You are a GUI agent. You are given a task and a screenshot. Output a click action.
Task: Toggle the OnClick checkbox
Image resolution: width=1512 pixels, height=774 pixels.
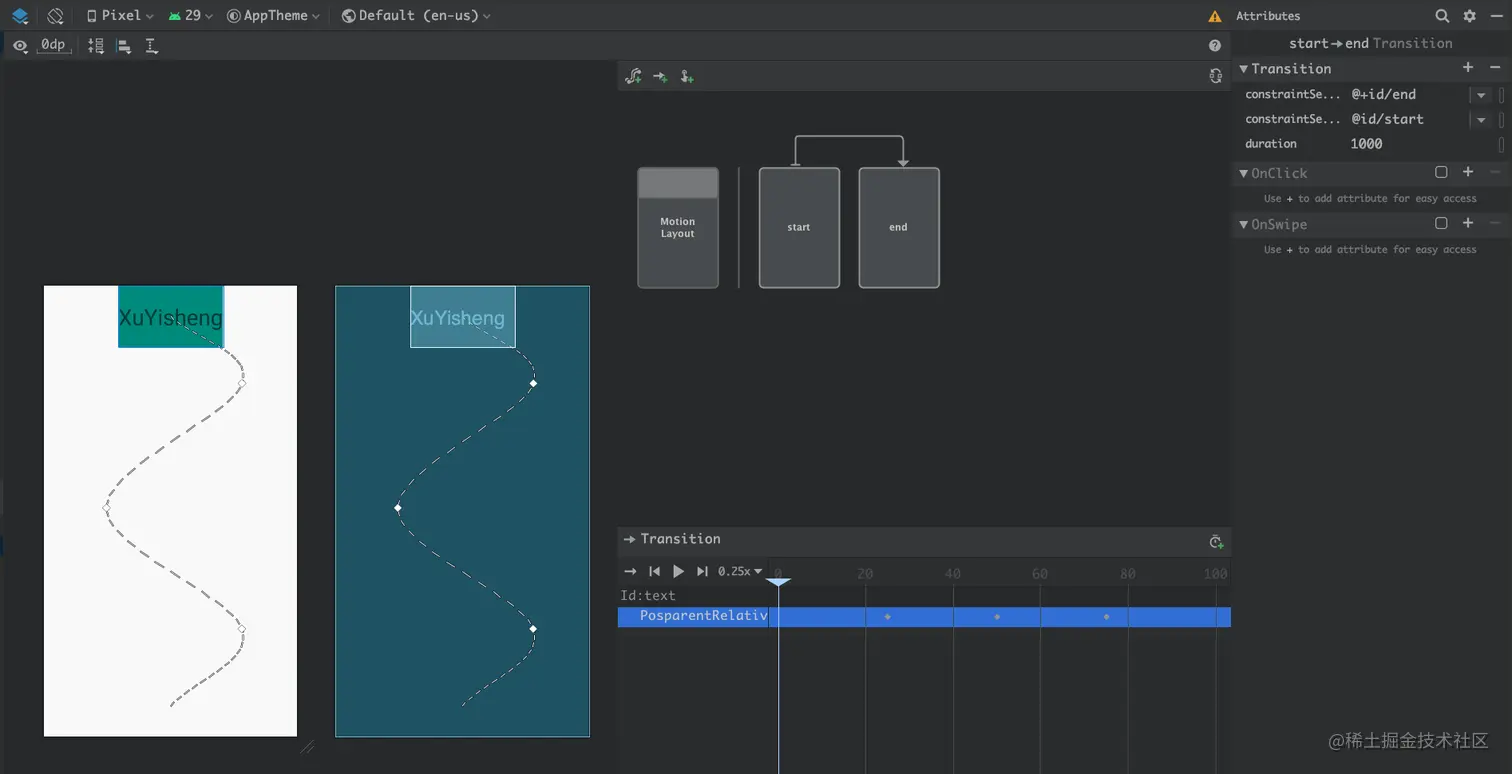pyautogui.click(x=1441, y=172)
